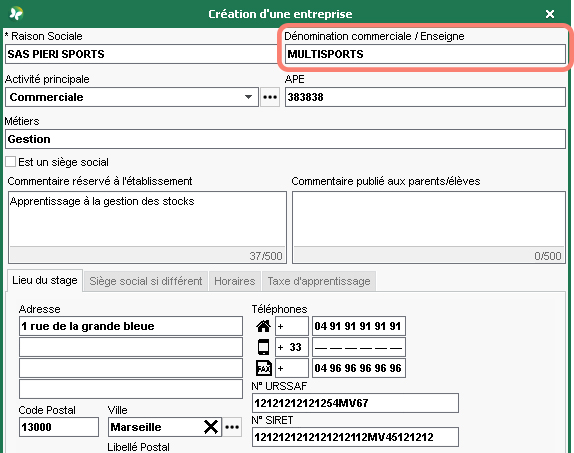Click the fourth empty Adresse line

(131, 389)
